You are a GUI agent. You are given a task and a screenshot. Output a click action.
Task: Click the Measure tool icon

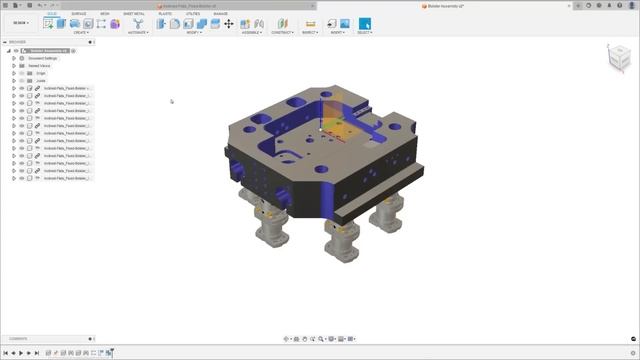[310, 24]
